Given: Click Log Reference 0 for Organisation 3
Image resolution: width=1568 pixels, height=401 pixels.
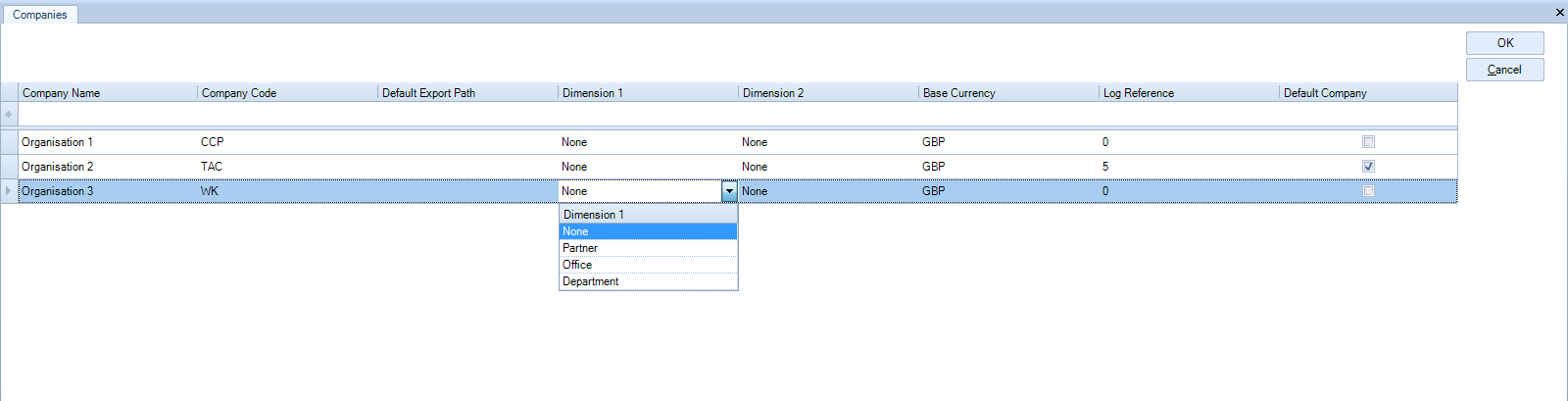Looking at the screenshot, I should (x=1190, y=191).
